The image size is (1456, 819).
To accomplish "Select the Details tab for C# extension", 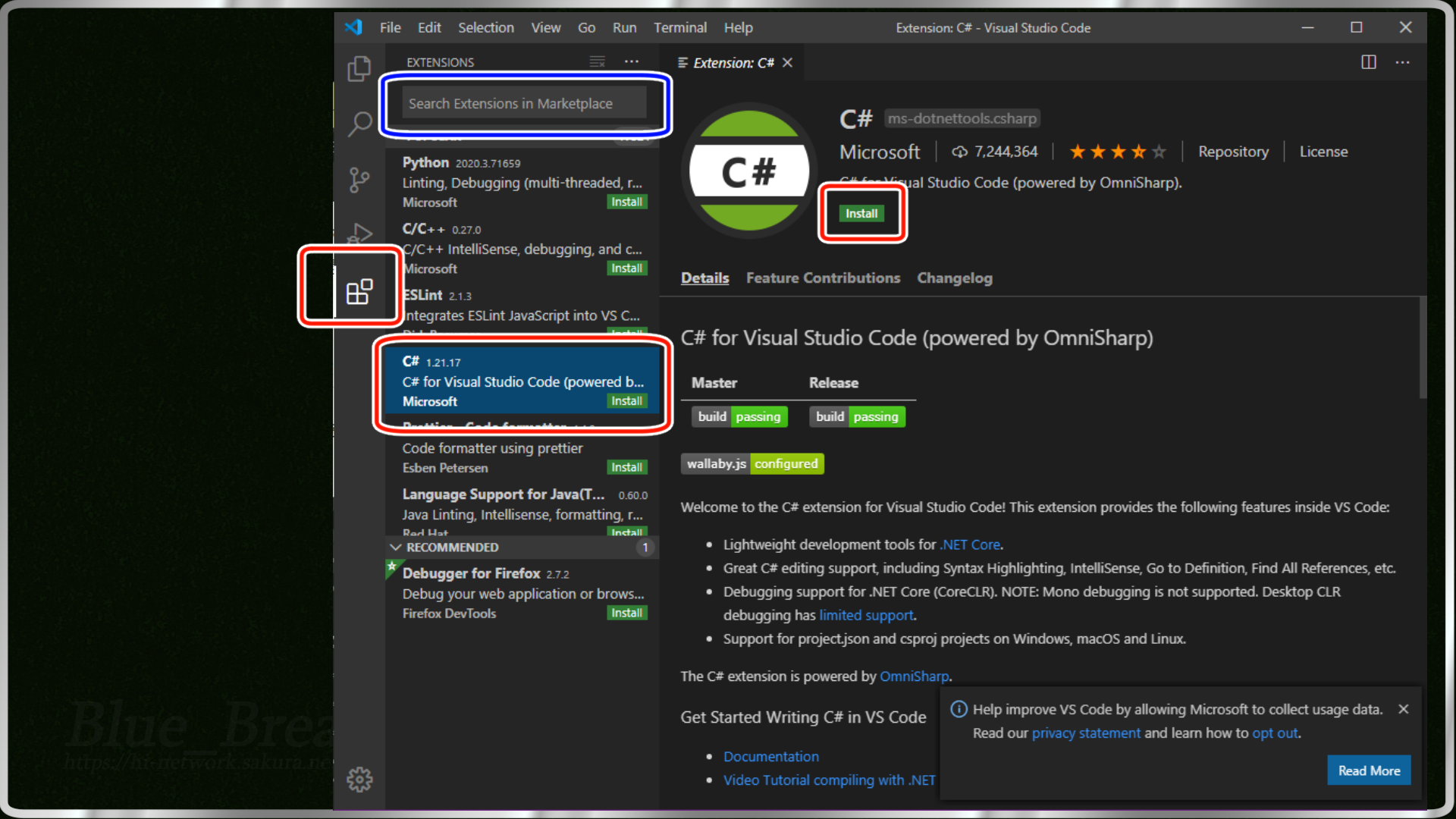I will (705, 278).
